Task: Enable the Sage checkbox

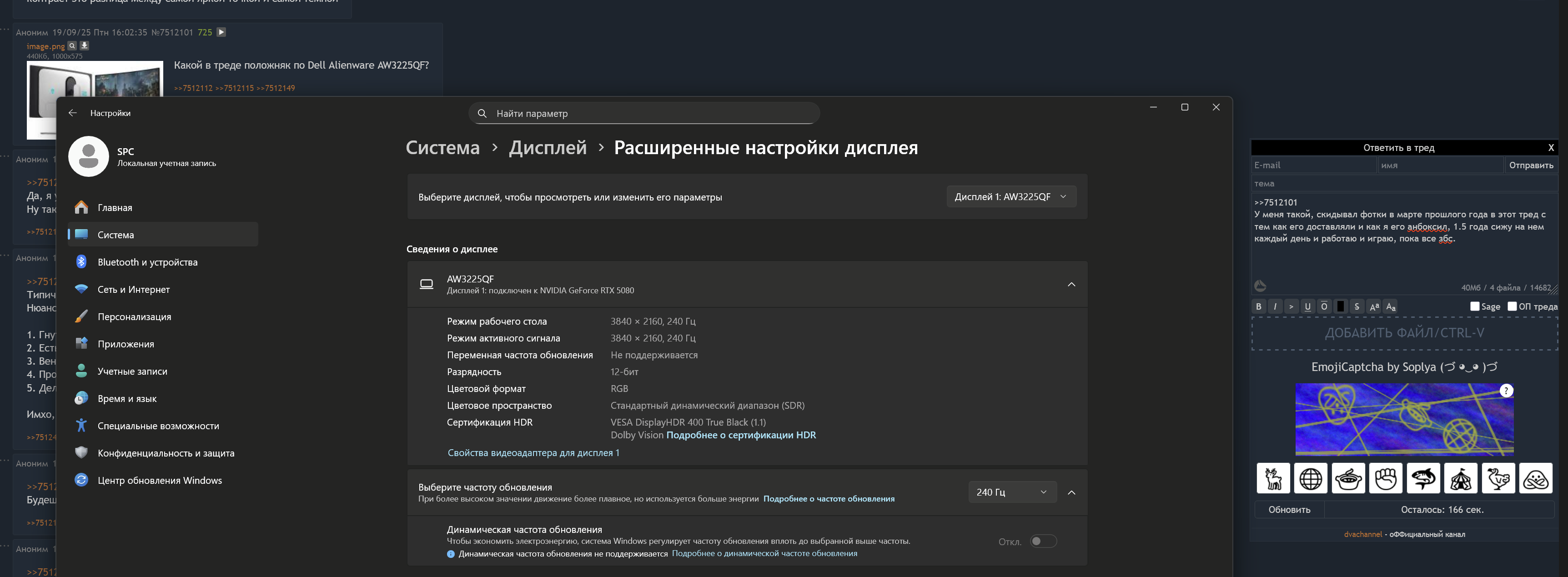Action: pyautogui.click(x=1474, y=307)
